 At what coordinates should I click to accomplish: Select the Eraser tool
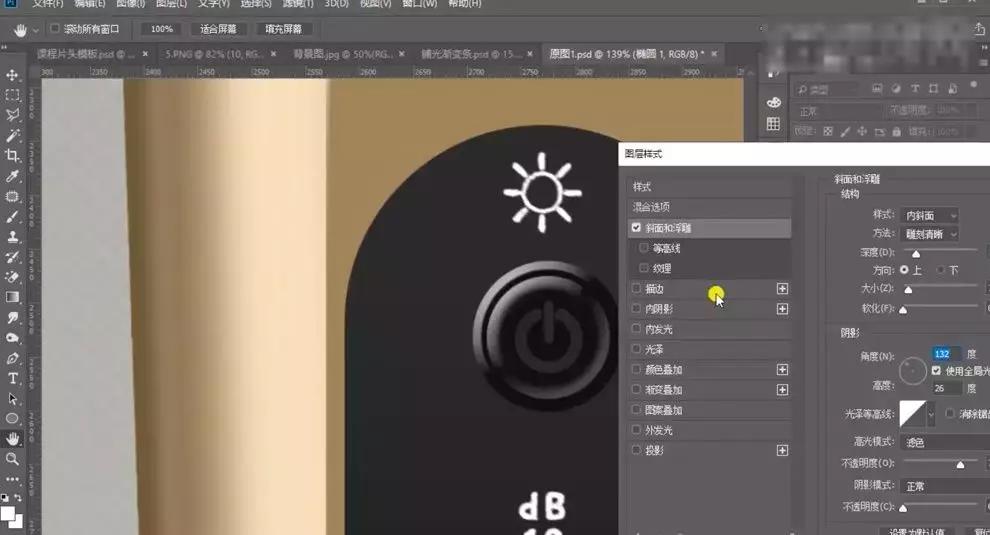point(12,277)
